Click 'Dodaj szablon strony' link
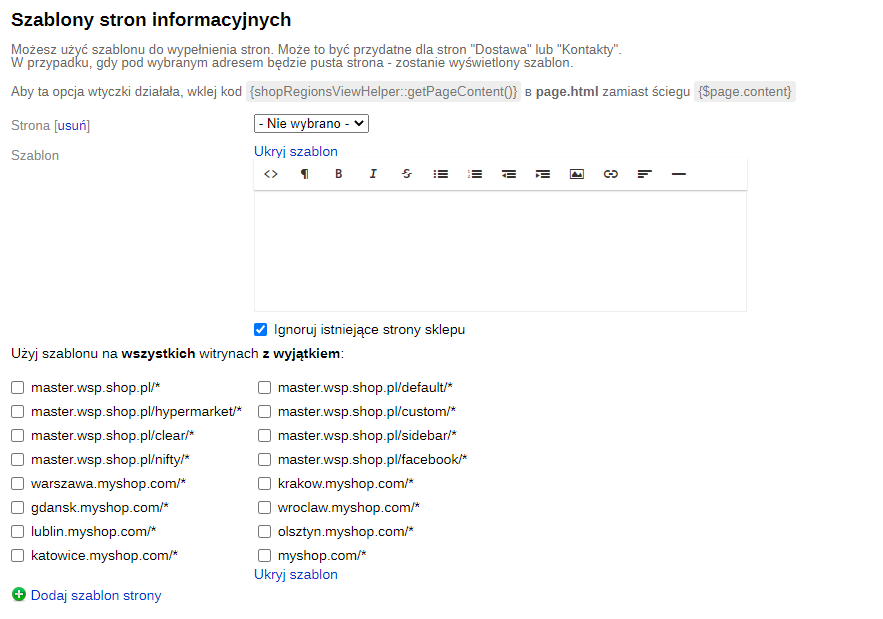883x619 pixels. (96, 596)
